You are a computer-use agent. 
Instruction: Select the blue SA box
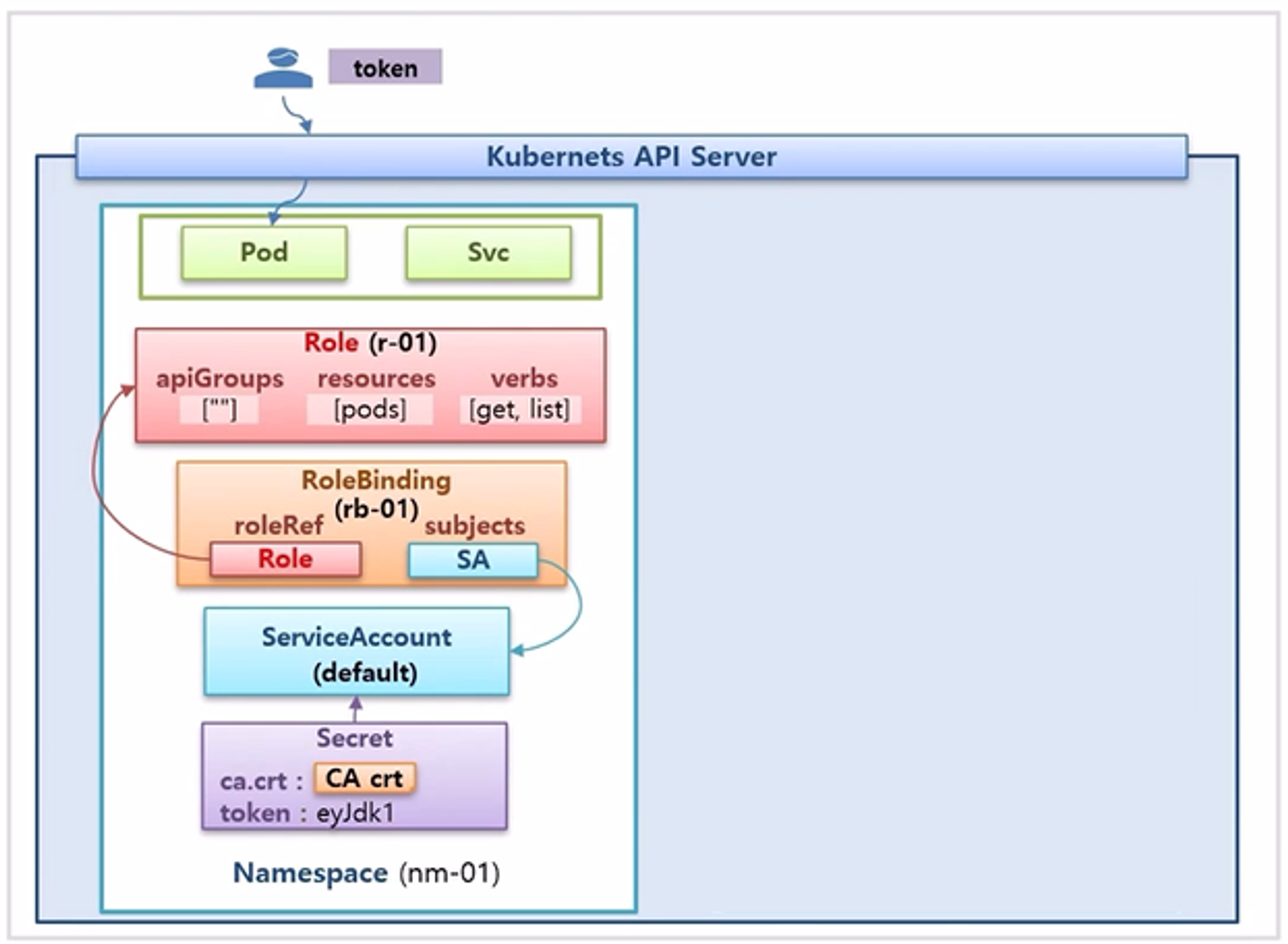473,560
